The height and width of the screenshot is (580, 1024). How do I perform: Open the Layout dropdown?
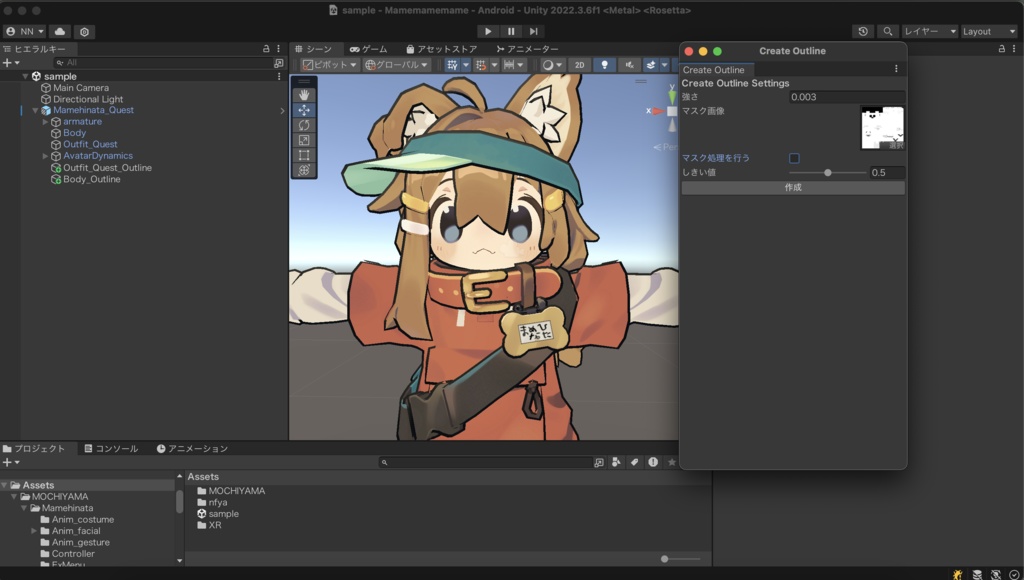[988, 32]
